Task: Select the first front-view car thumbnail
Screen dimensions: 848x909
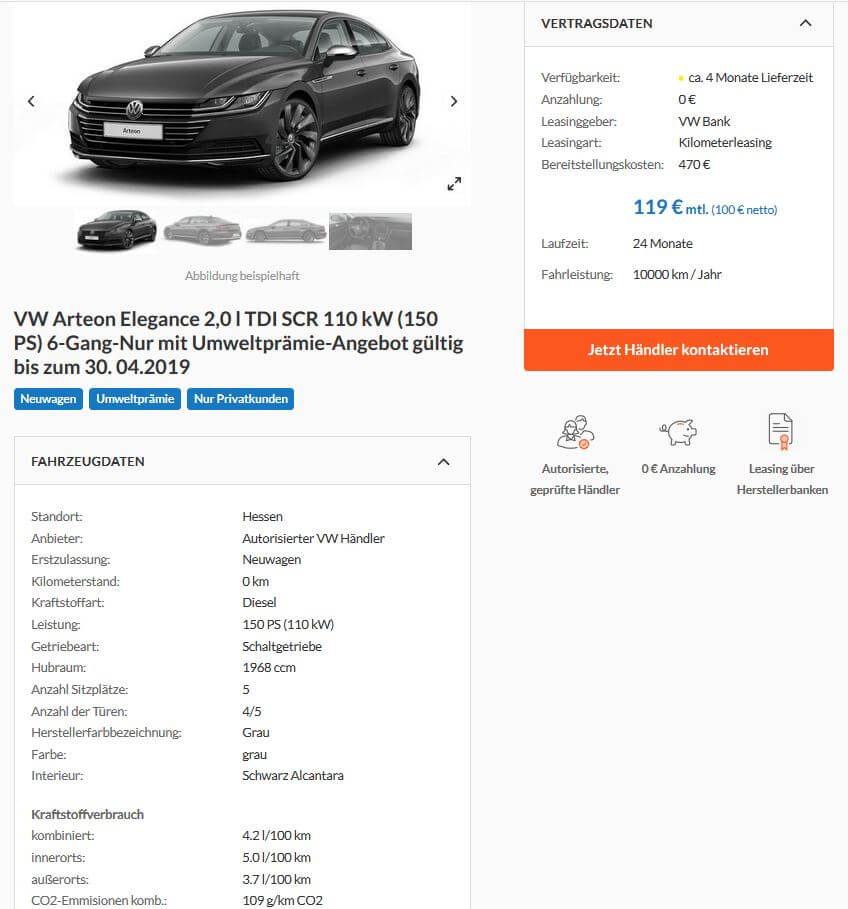Action: [117, 230]
